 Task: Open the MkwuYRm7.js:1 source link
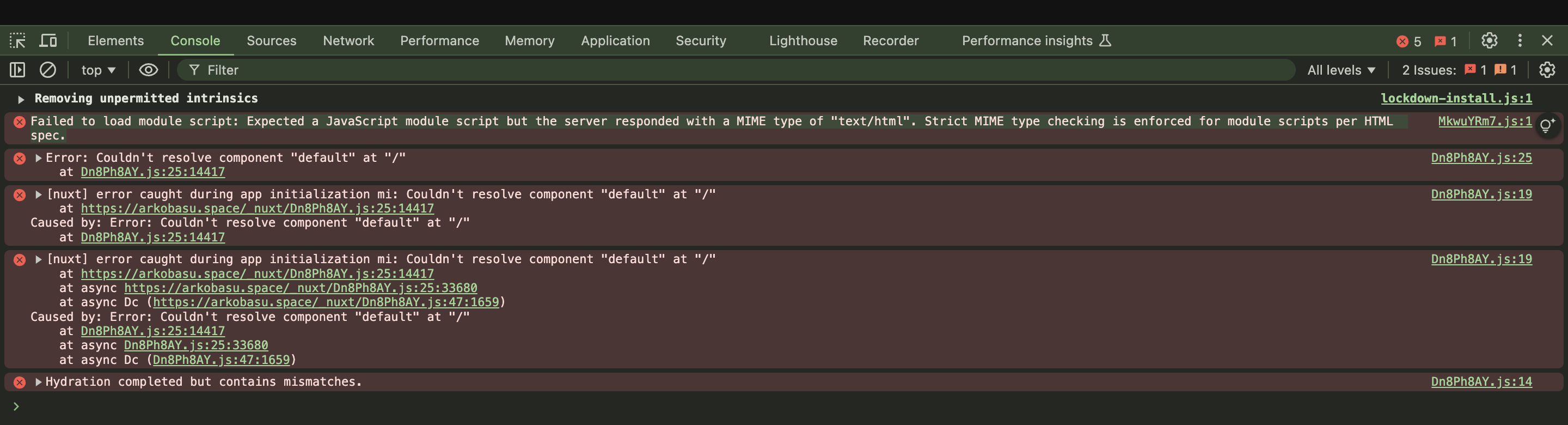point(1485,121)
